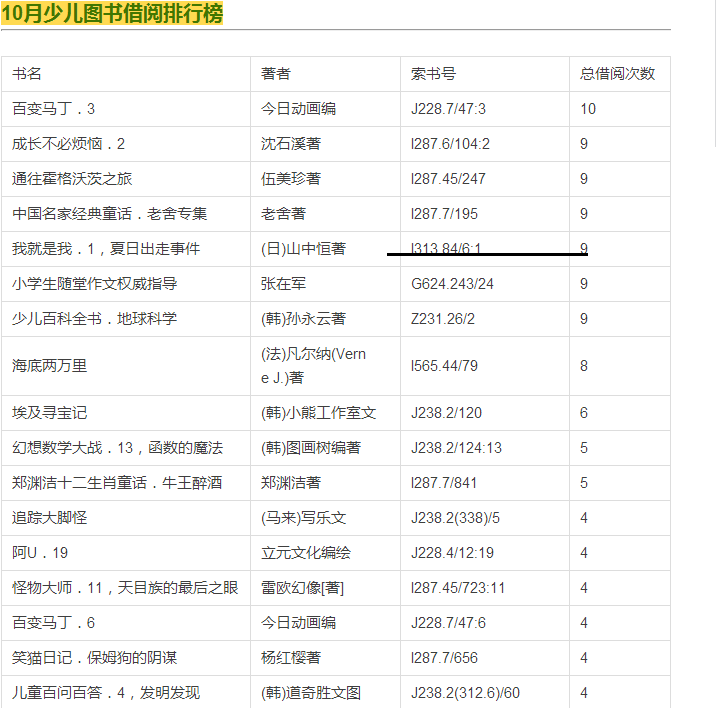This screenshot has width=716, height=708.
Task: Select title 小学生随堂作文权威指导
Action: (x=95, y=284)
